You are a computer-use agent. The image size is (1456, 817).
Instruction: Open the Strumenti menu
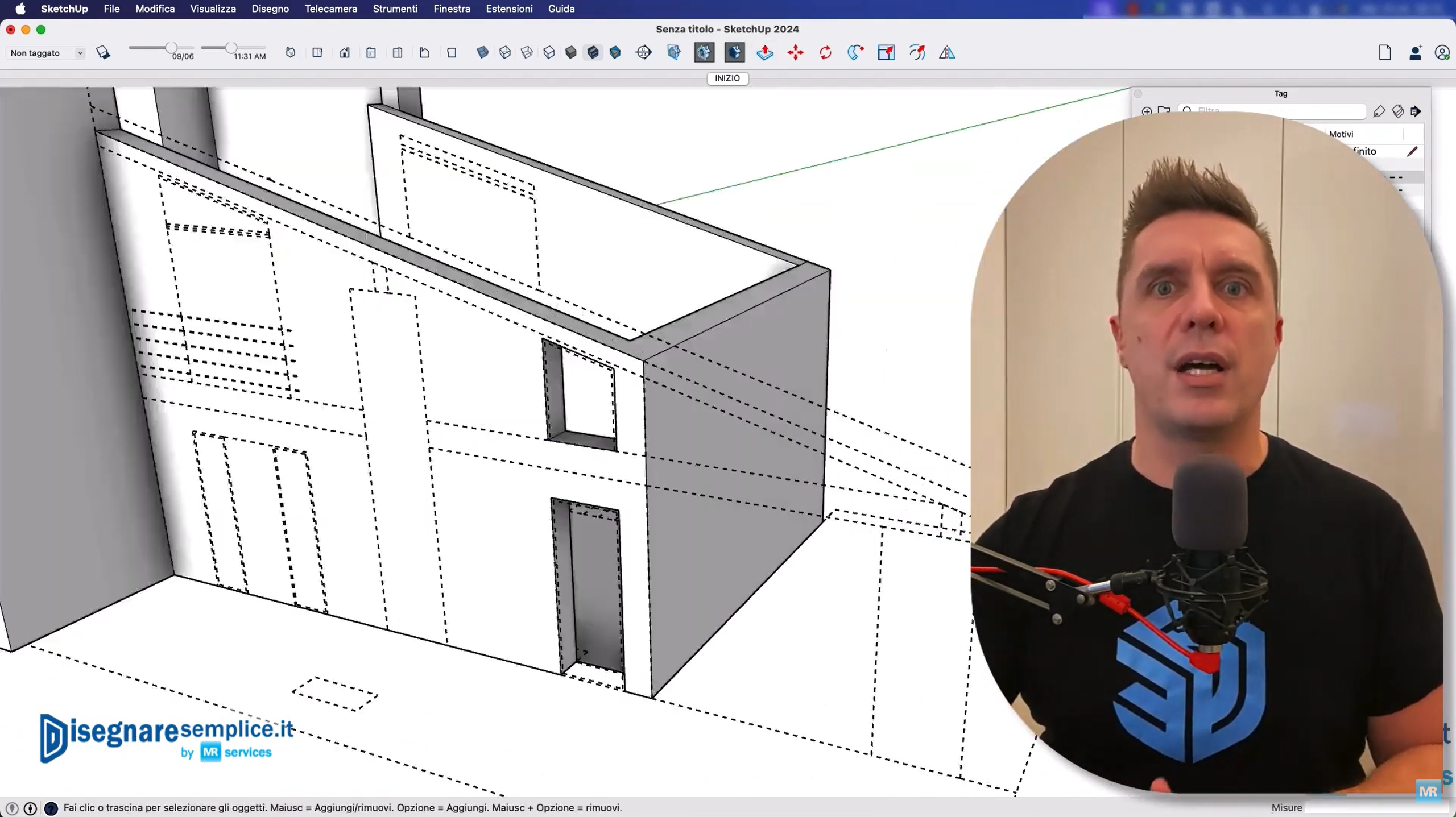395,9
